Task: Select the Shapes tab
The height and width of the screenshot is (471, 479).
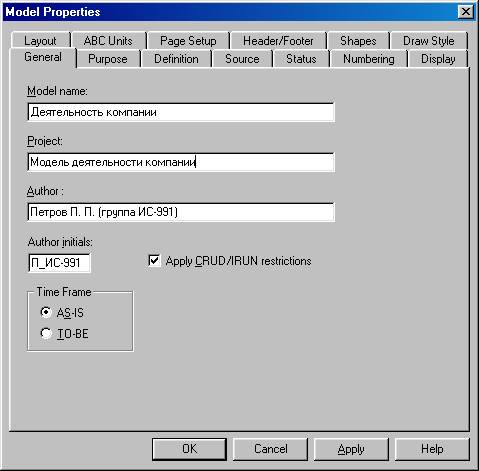Action: (x=358, y=41)
